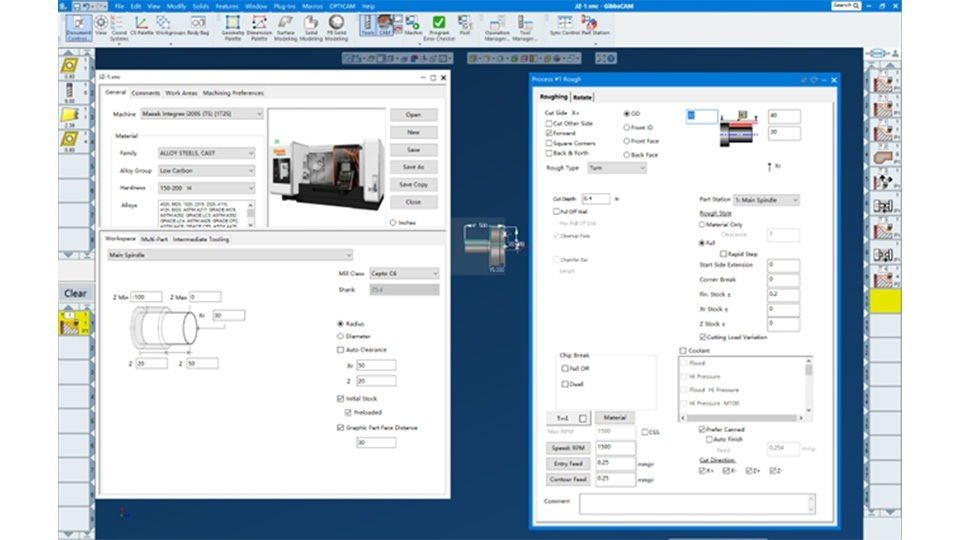Switch to the Comments tab

pyautogui.click(x=145, y=93)
